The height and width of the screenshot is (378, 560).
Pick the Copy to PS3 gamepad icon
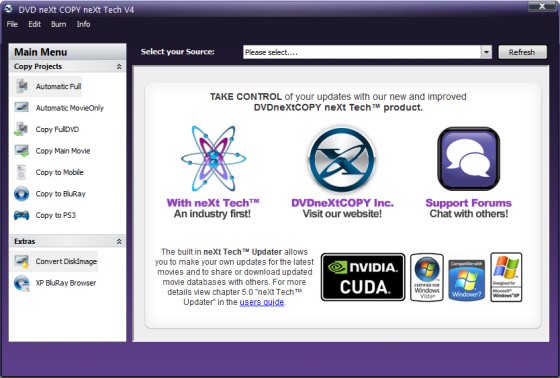[21, 215]
